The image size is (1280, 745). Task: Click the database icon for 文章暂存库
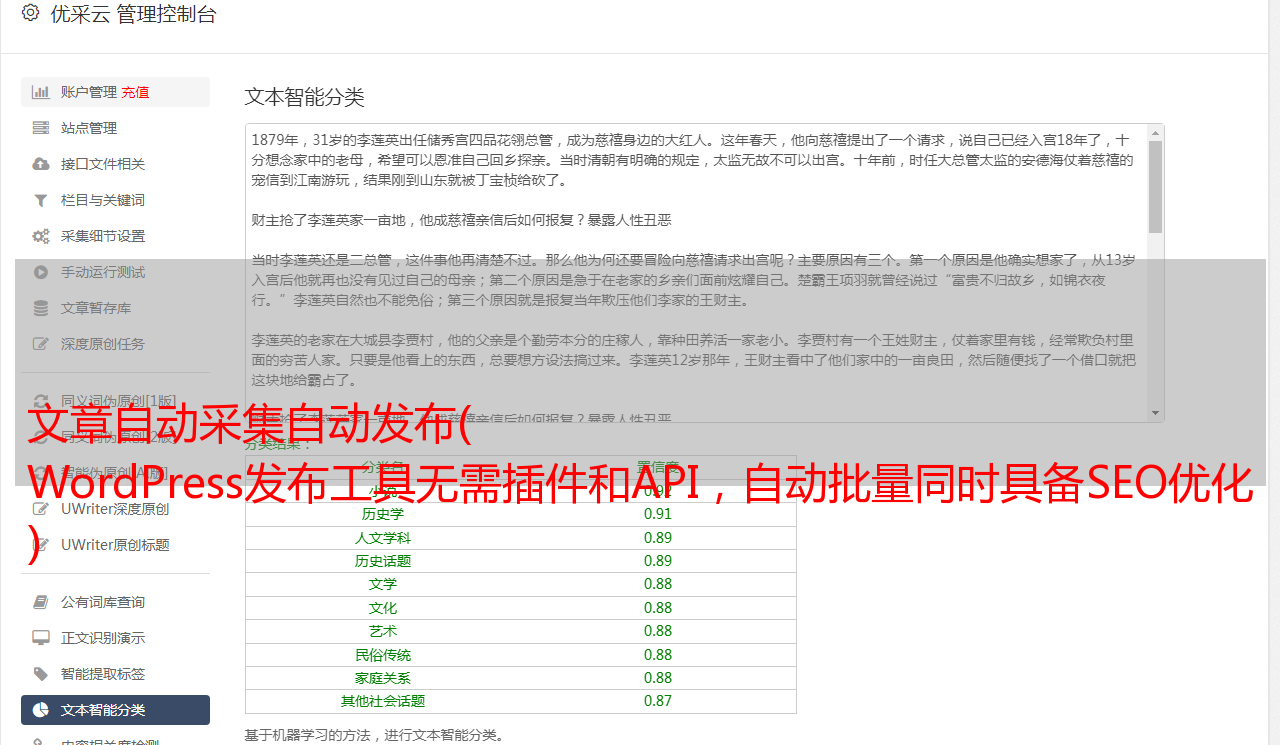pyautogui.click(x=40, y=308)
